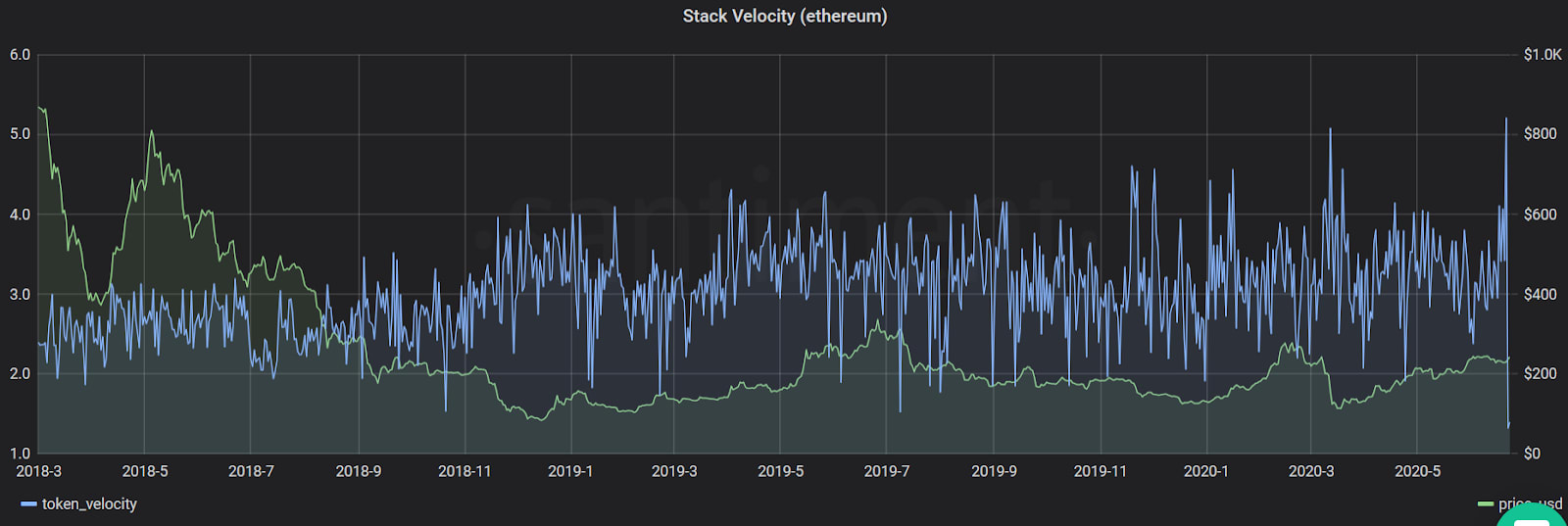Click the $1.0K right y-axis label
Image resolution: width=1568 pixels, height=526 pixels.
tap(1543, 55)
